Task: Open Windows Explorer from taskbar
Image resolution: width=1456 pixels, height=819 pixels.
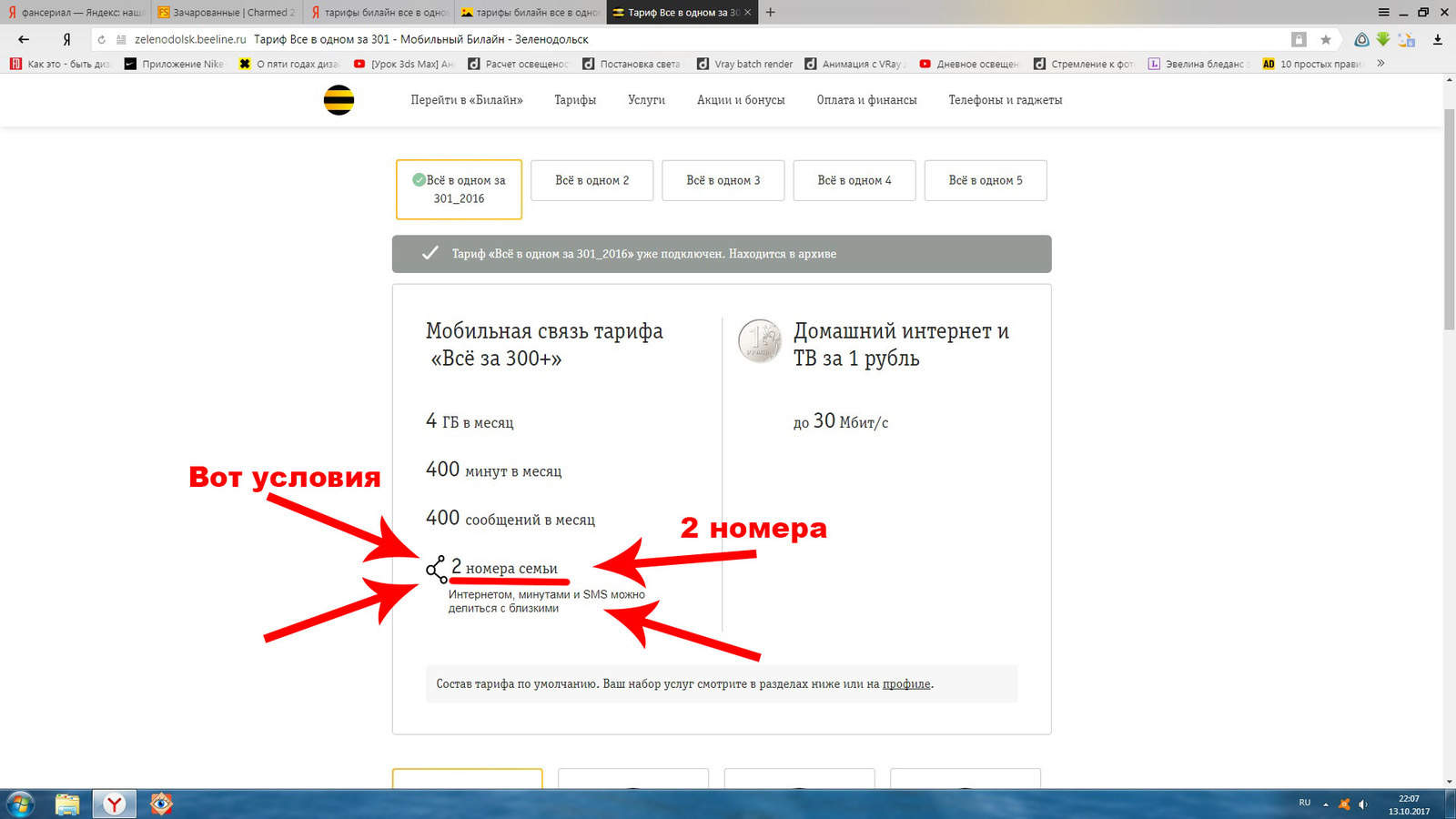Action: pyautogui.click(x=67, y=804)
